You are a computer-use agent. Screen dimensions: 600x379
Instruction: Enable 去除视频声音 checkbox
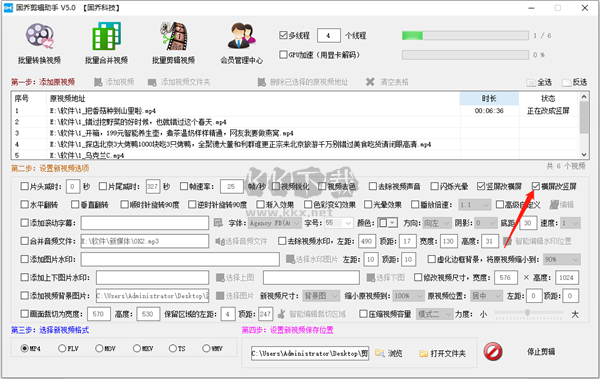pyautogui.click(x=373, y=186)
